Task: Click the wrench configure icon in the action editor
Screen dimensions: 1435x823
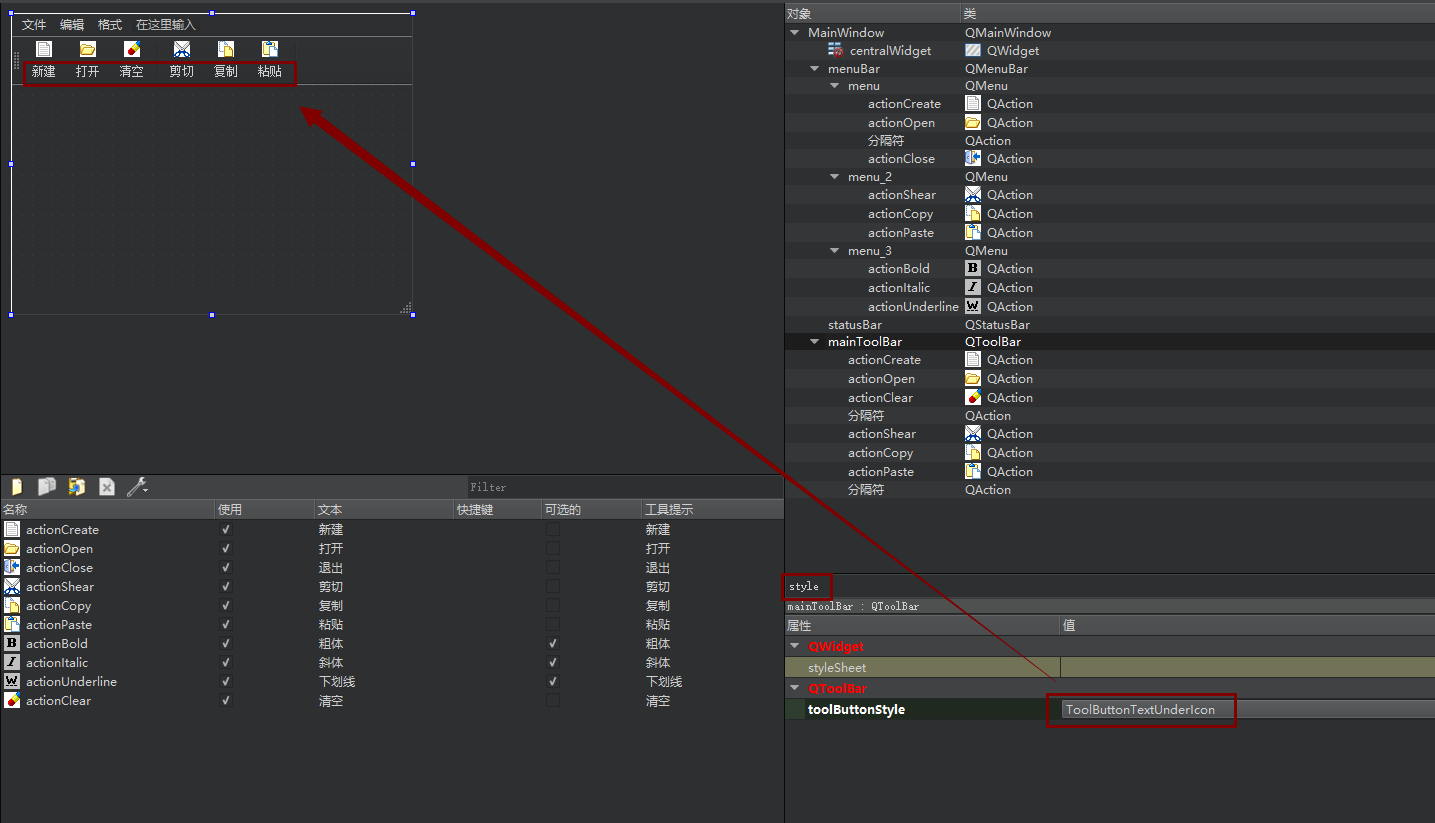Action: [x=137, y=487]
